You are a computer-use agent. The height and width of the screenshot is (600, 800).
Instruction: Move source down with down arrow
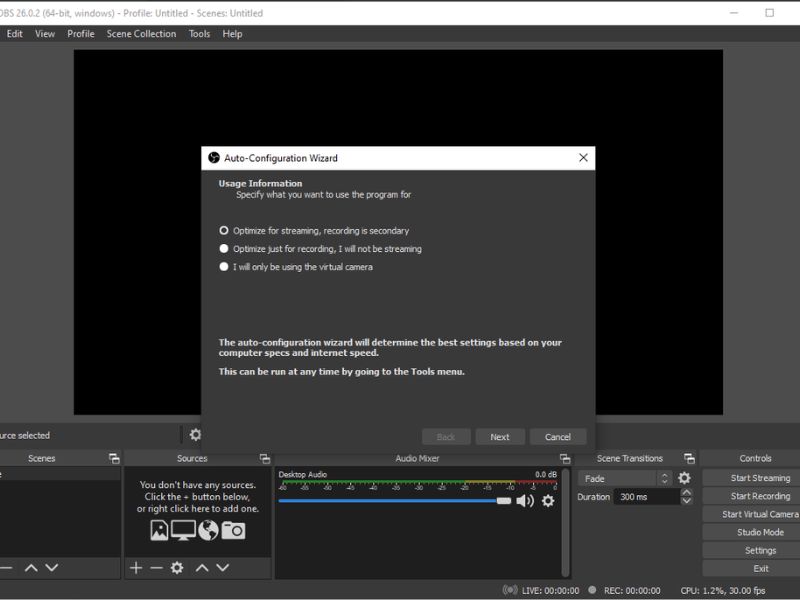click(x=223, y=567)
